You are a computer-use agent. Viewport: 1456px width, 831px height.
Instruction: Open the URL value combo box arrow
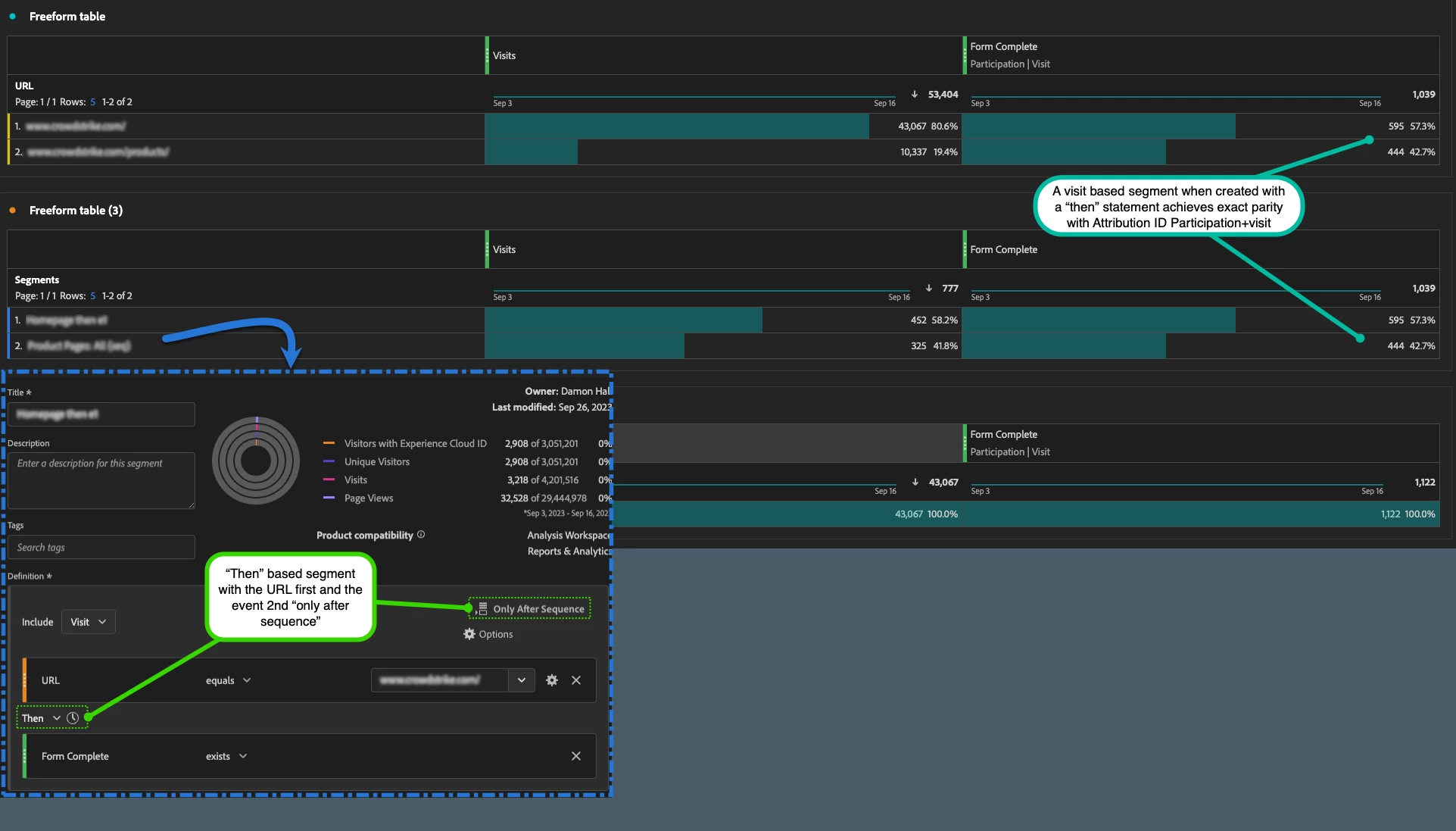pos(522,680)
